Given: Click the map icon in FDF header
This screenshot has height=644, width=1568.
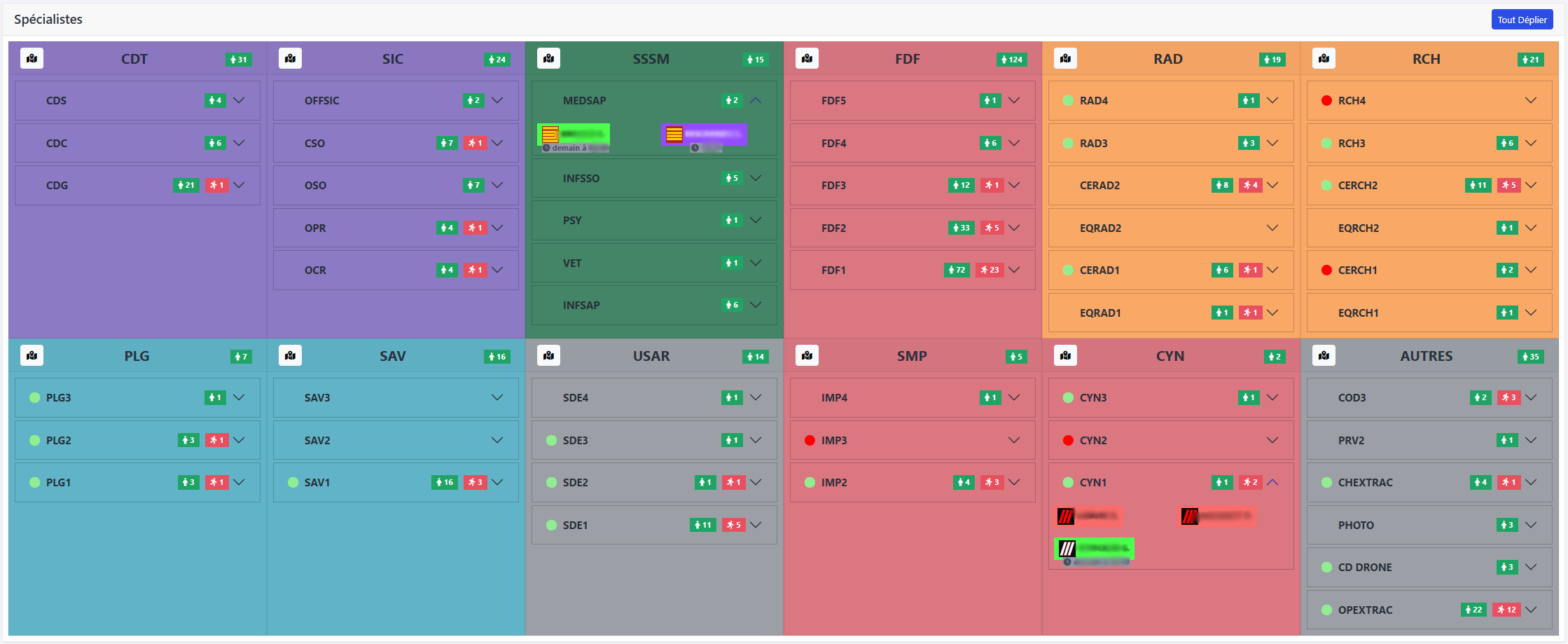Looking at the screenshot, I should [x=807, y=59].
